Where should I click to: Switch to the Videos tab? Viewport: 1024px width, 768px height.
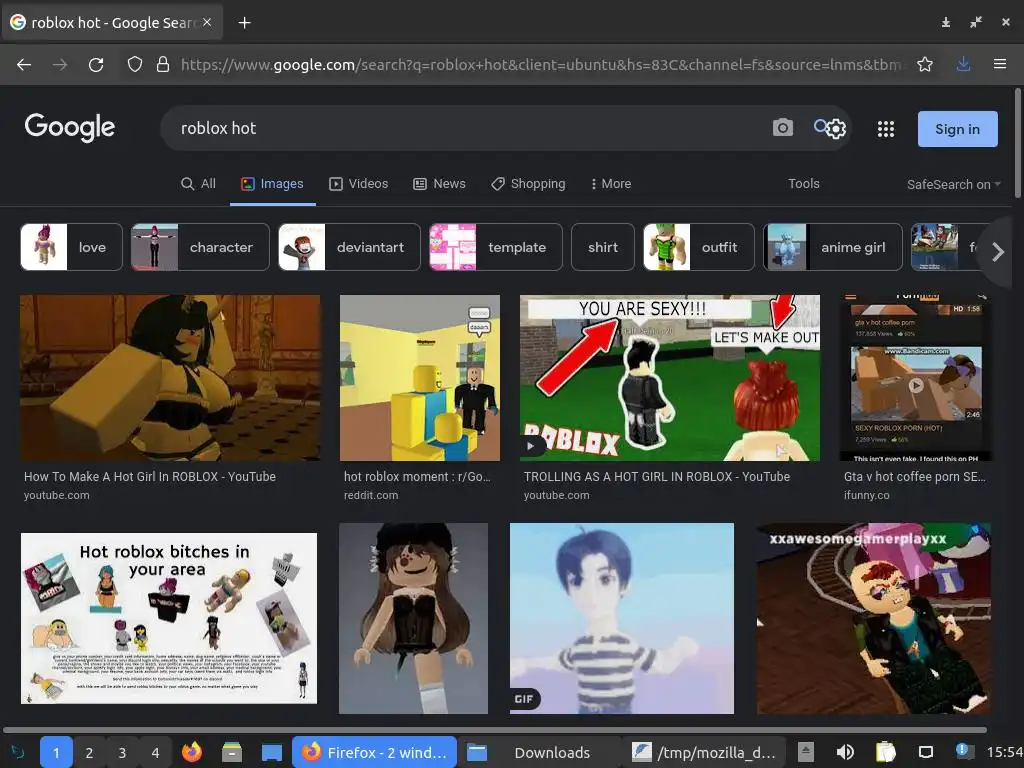coord(359,184)
